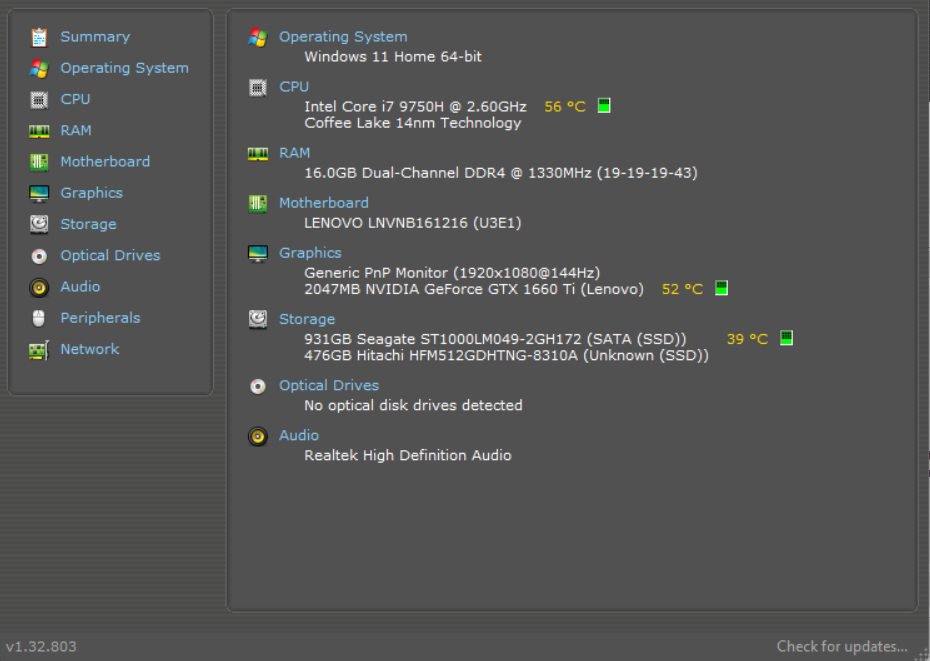Click the CPU chip icon in sidebar
The image size is (930, 661).
click(x=39, y=100)
